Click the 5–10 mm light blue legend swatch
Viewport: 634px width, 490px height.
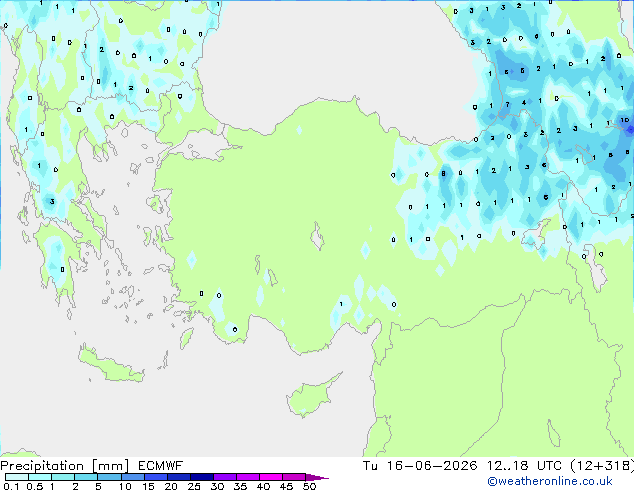(x=109, y=477)
